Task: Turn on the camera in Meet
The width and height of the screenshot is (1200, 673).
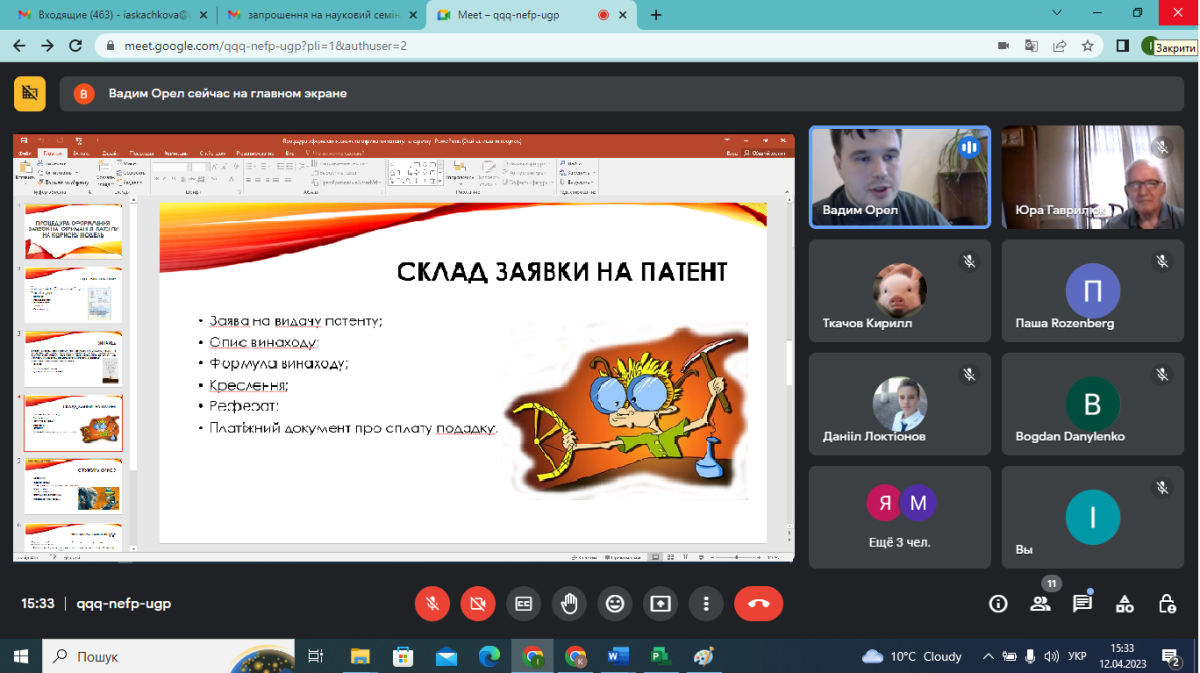Action: tap(478, 604)
